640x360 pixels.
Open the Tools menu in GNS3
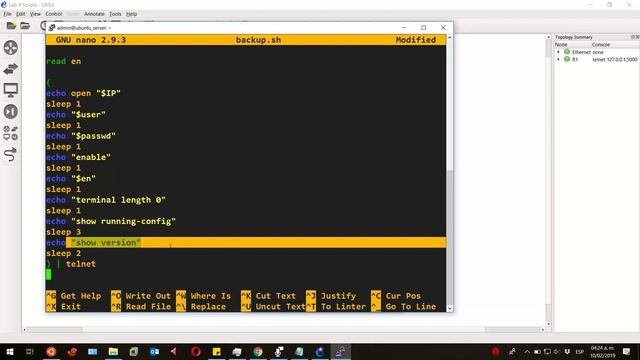[x=115, y=14]
